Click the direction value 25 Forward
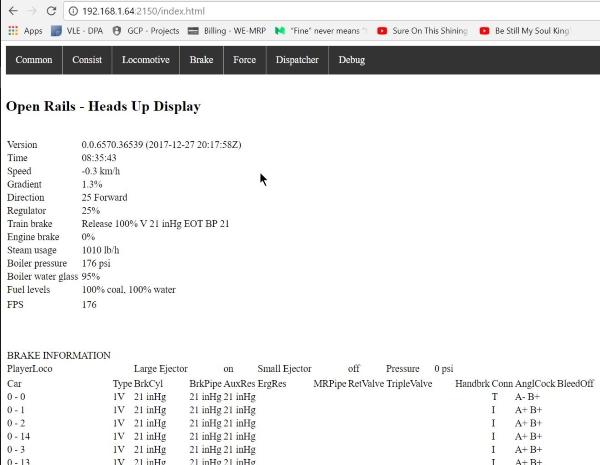Viewport: 600px width, 465px height. (104, 197)
